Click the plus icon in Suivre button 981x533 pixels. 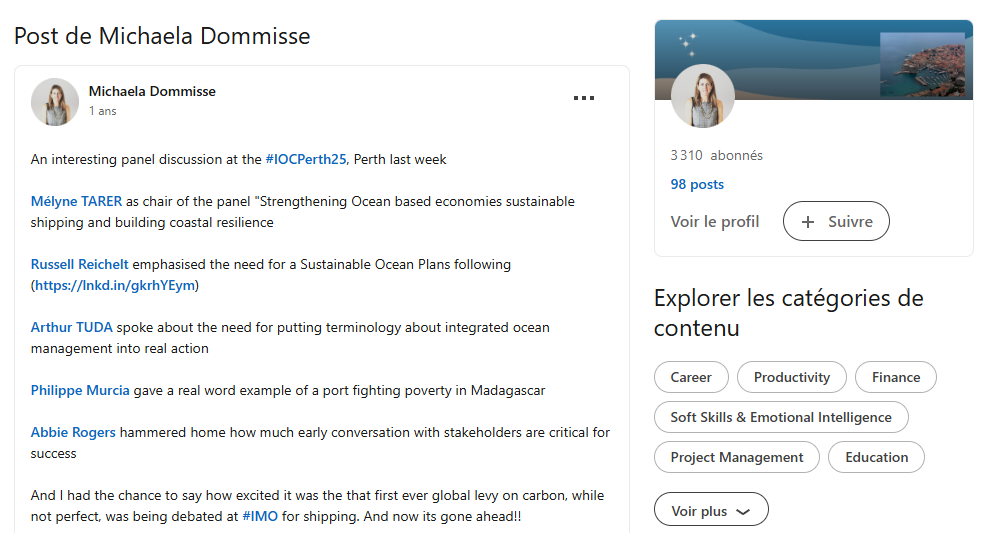click(x=808, y=221)
